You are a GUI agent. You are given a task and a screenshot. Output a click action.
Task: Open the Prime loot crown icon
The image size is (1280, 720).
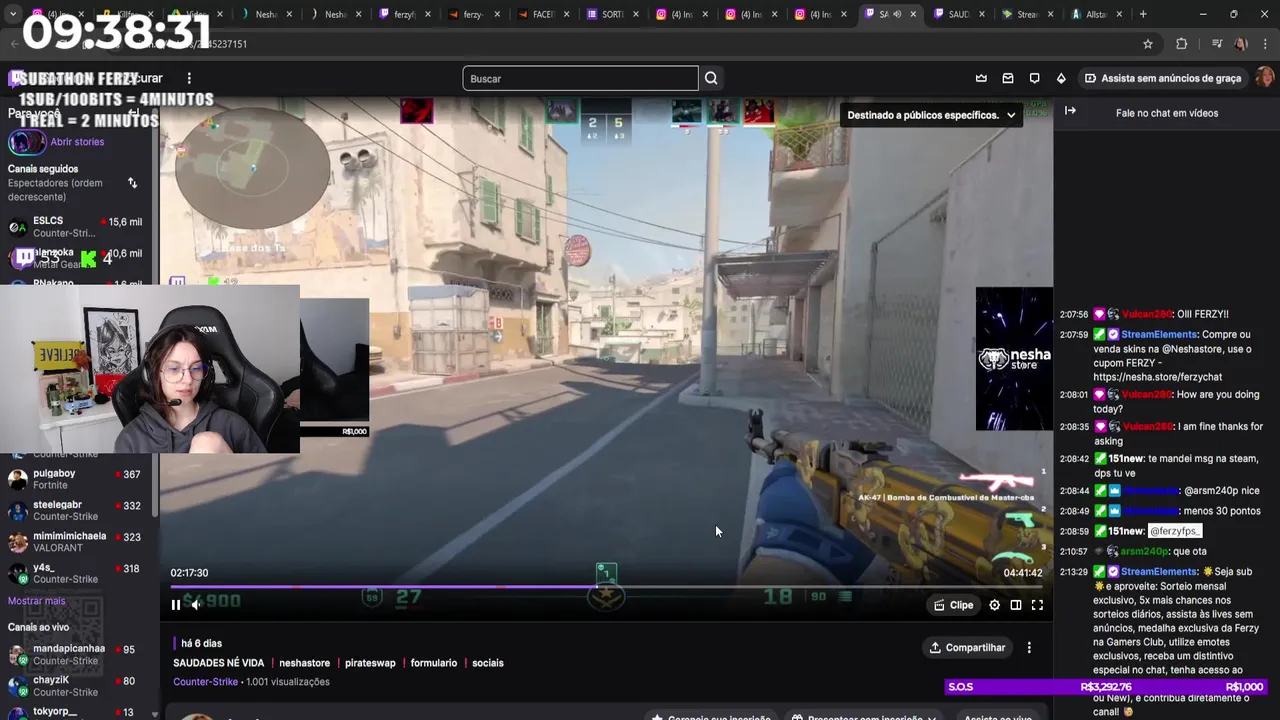(x=981, y=78)
